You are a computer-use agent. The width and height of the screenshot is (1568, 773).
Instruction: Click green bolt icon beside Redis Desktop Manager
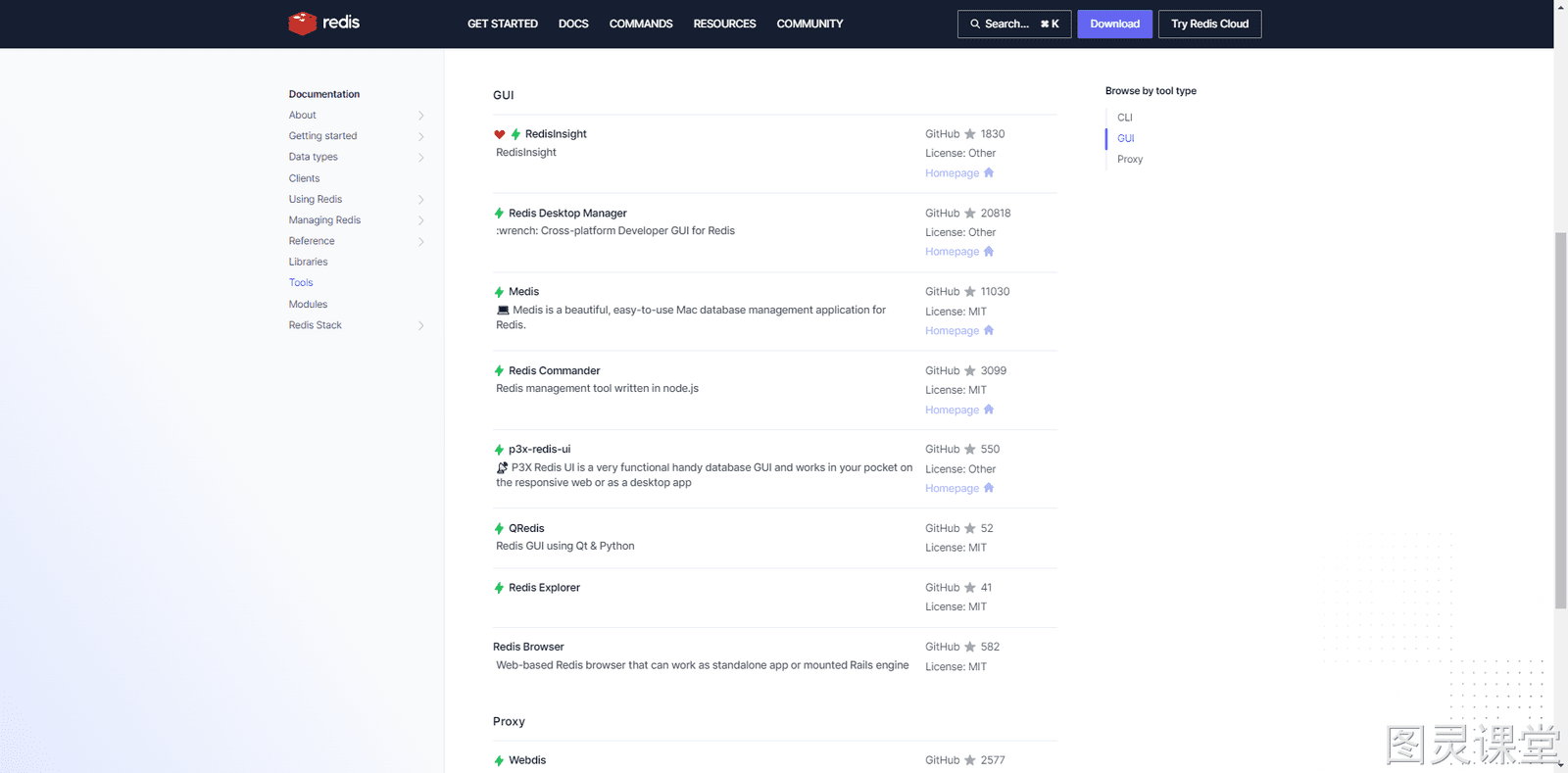click(499, 214)
